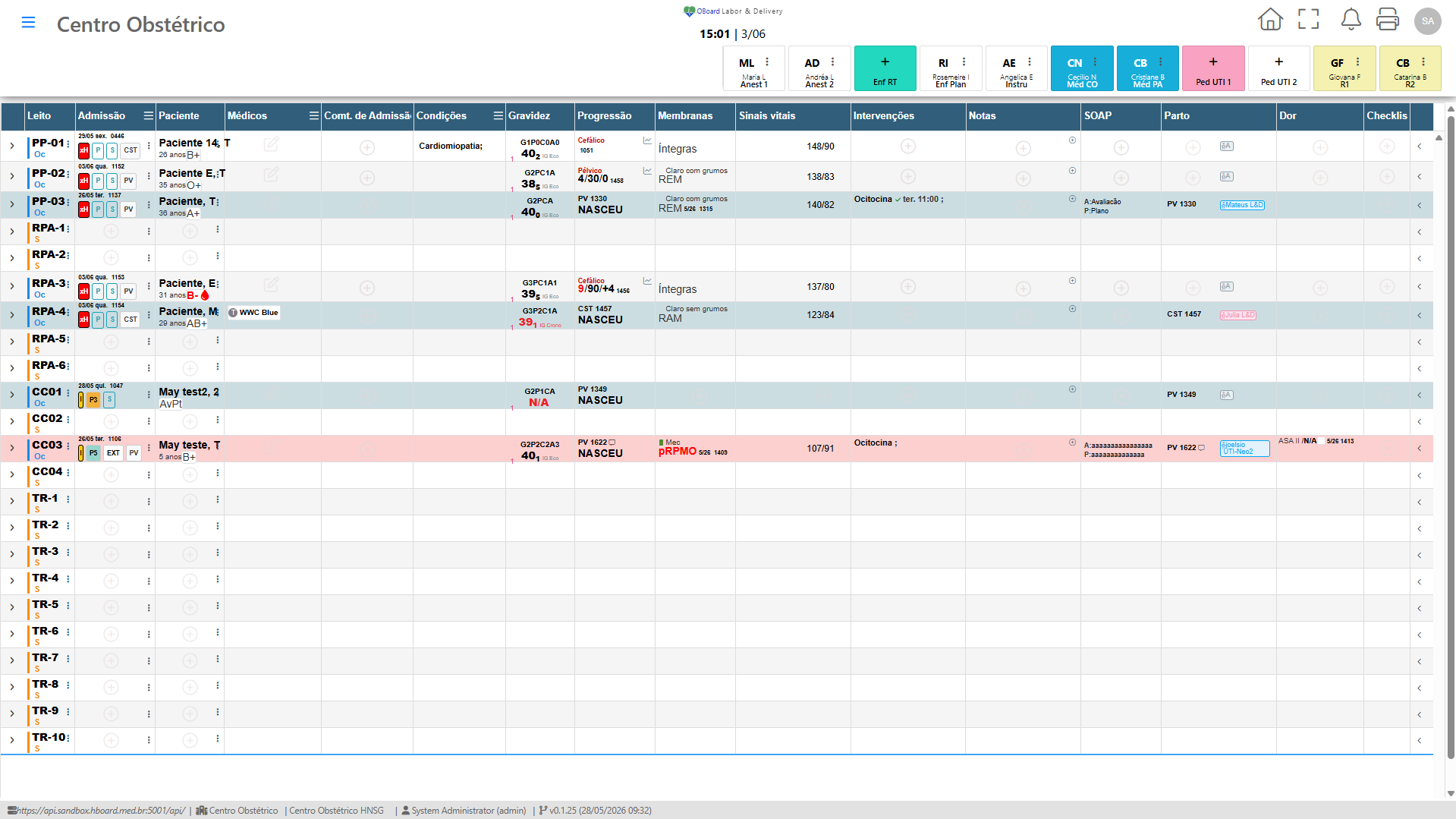Click the printer icon

point(1388,20)
